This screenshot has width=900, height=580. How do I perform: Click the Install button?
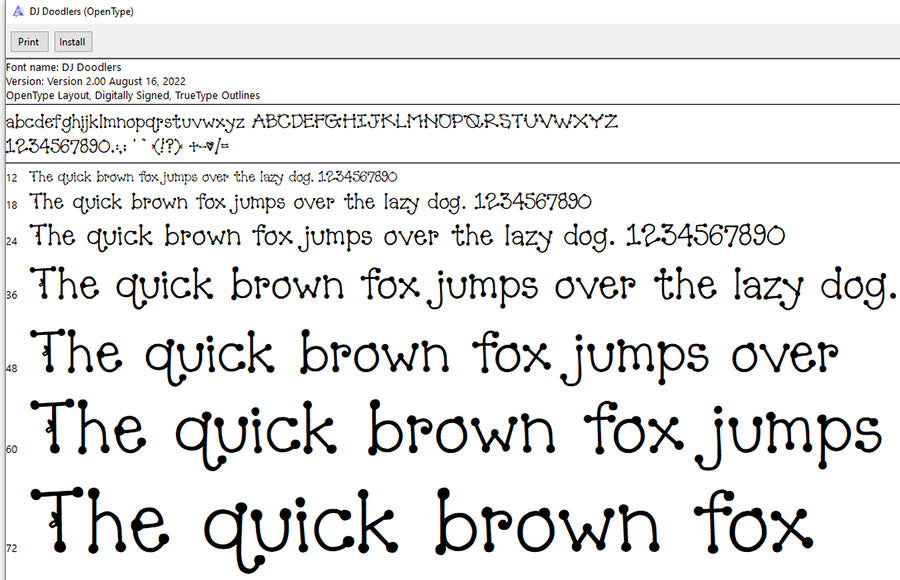point(72,42)
